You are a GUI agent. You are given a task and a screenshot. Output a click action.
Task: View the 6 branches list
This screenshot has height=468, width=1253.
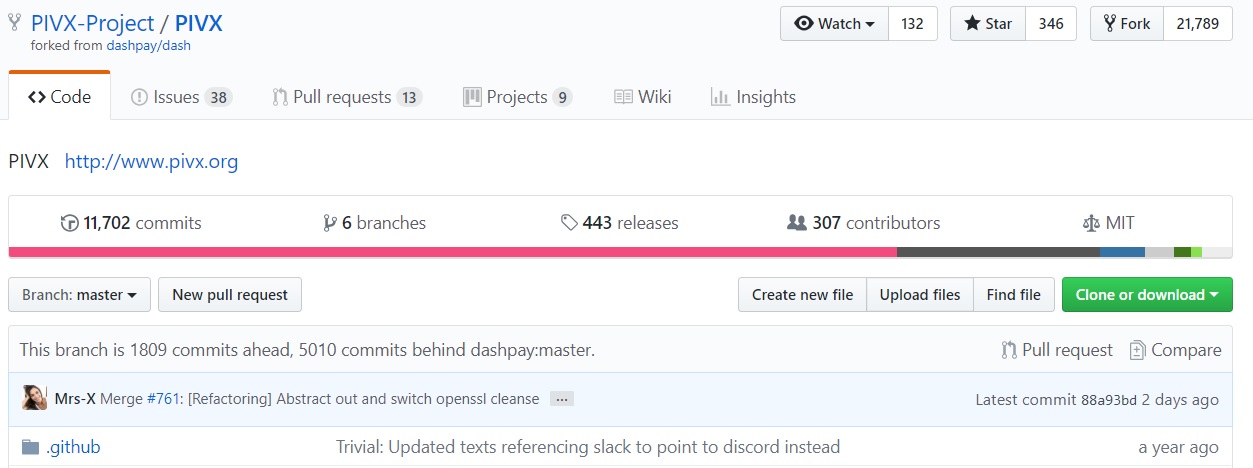[x=375, y=223]
